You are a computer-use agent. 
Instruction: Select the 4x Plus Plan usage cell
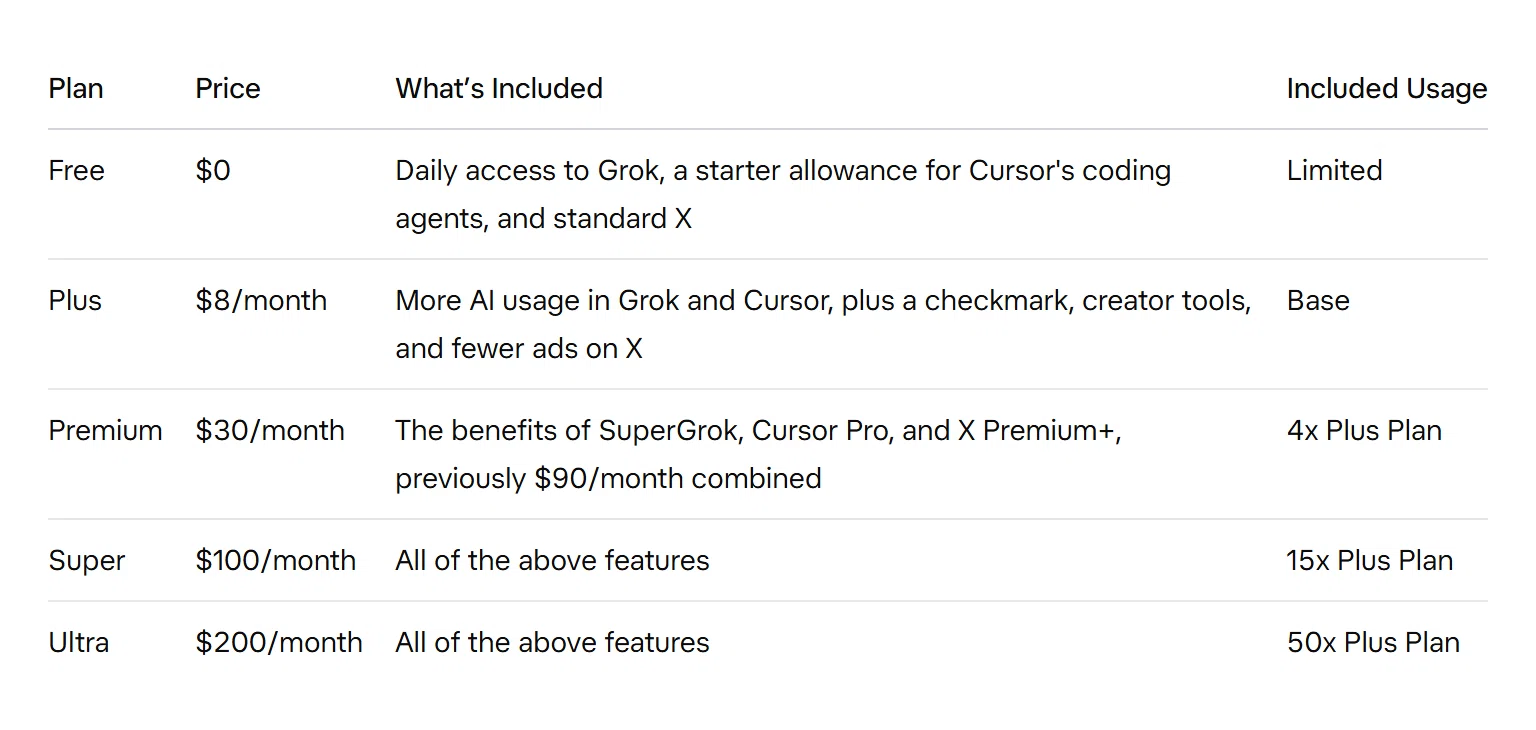[x=1364, y=430]
